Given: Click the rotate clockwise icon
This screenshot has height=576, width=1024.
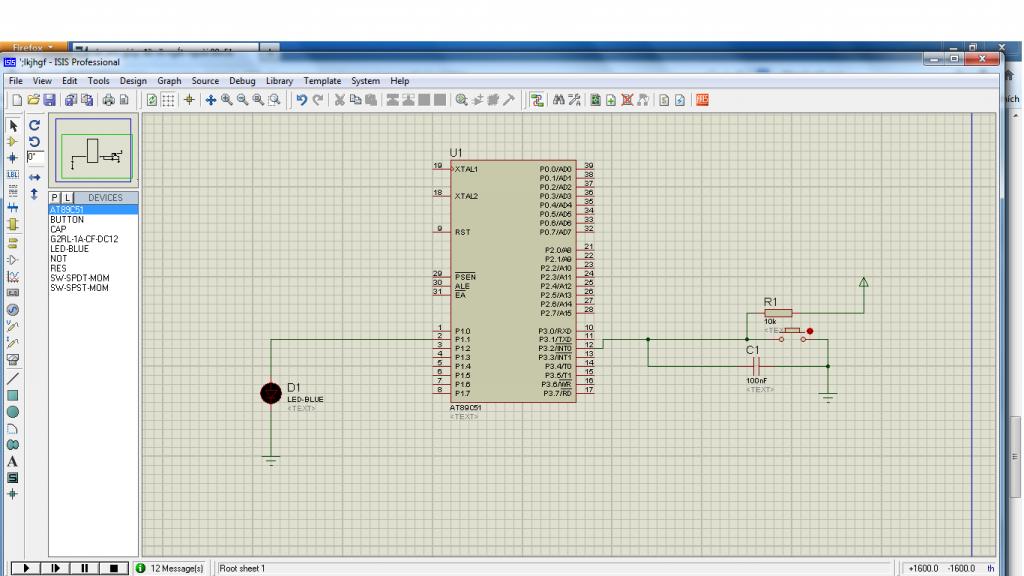Looking at the screenshot, I should pos(36,127).
